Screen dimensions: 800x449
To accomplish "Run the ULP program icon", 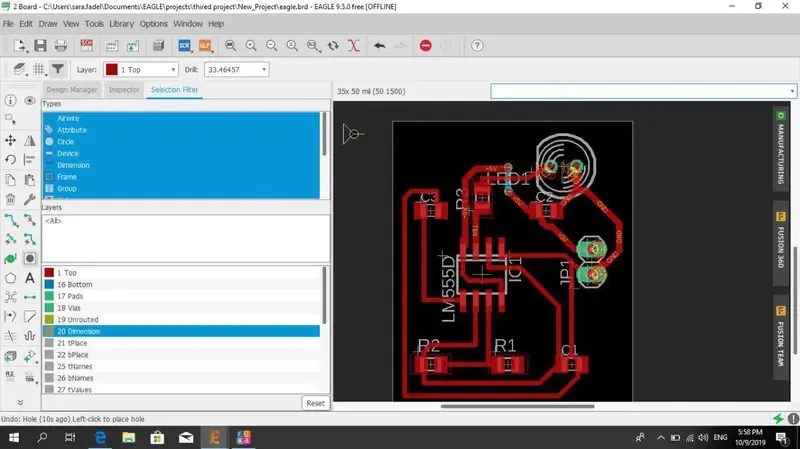I will click(205, 46).
